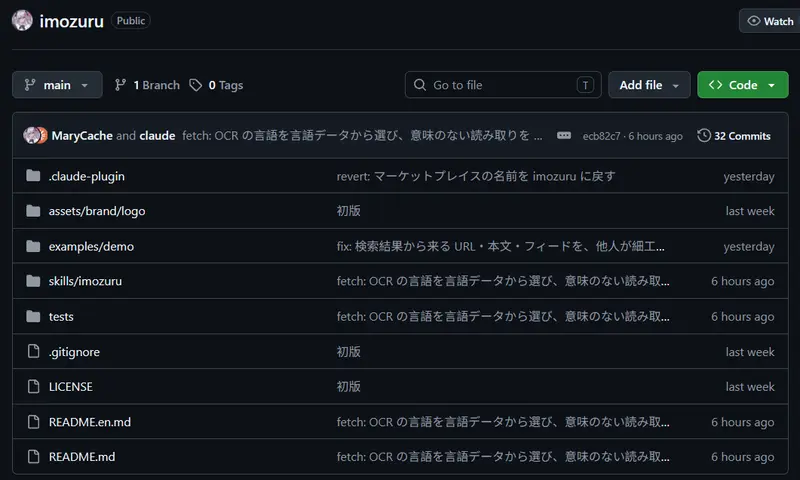Open the MaryCache author link
This screenshot has width=800, height=480.
tap(82, 136)
